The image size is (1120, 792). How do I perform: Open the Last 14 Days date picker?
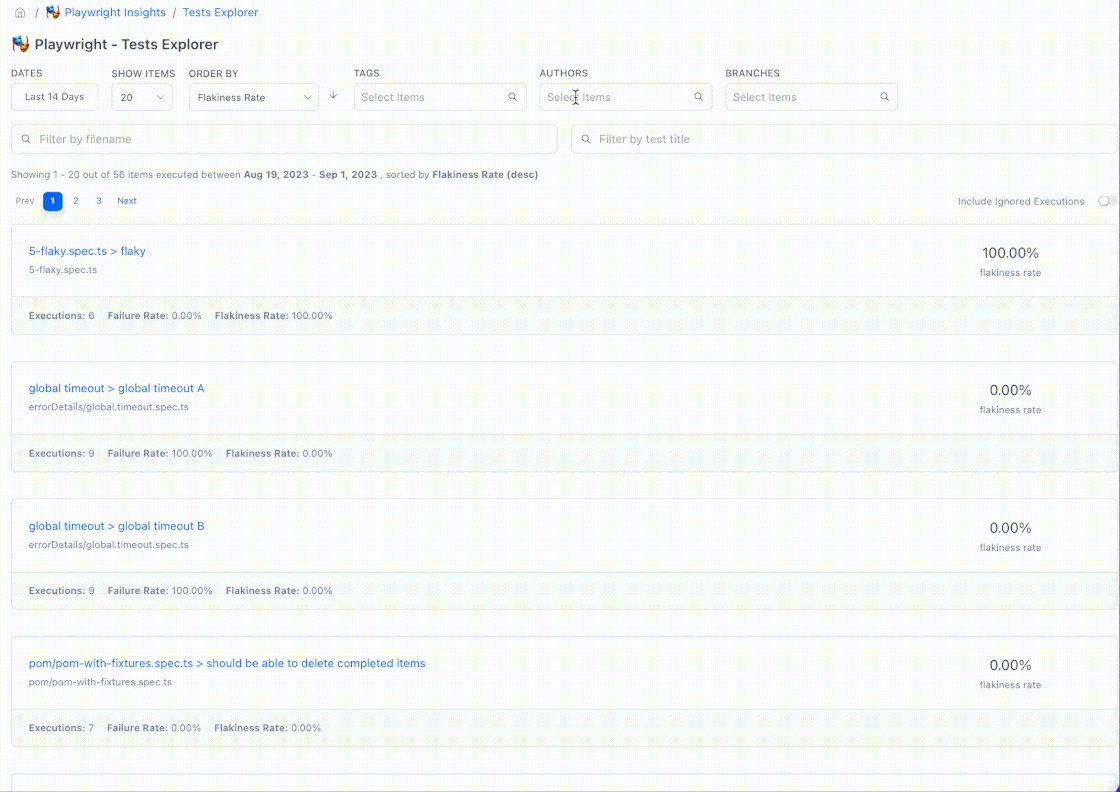click(x=54, y=97)
